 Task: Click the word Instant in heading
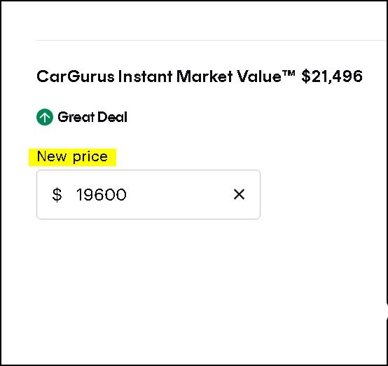pos(145,76)
